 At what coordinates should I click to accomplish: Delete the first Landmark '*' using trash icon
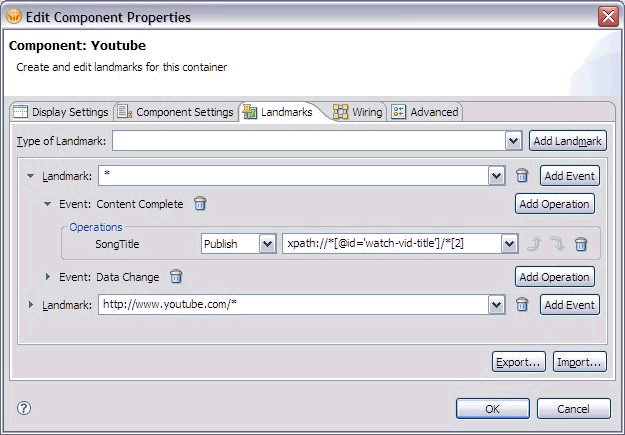click(x=522, y=175)
